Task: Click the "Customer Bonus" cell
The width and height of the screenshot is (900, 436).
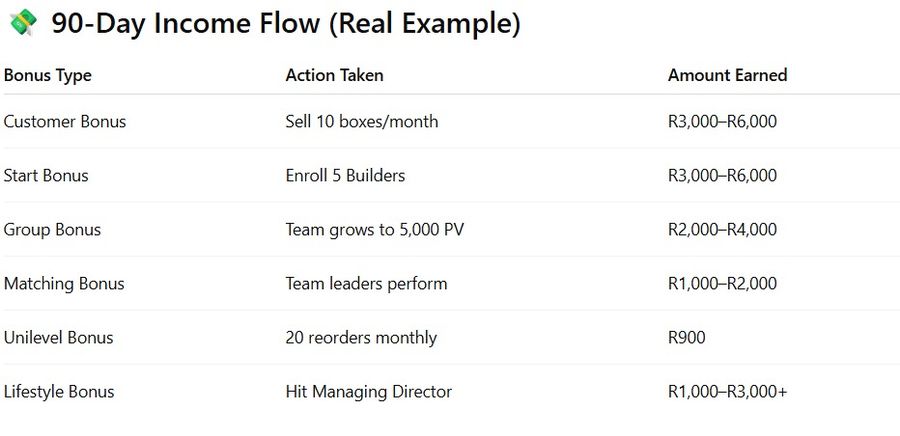Action: tap(65, 122)
